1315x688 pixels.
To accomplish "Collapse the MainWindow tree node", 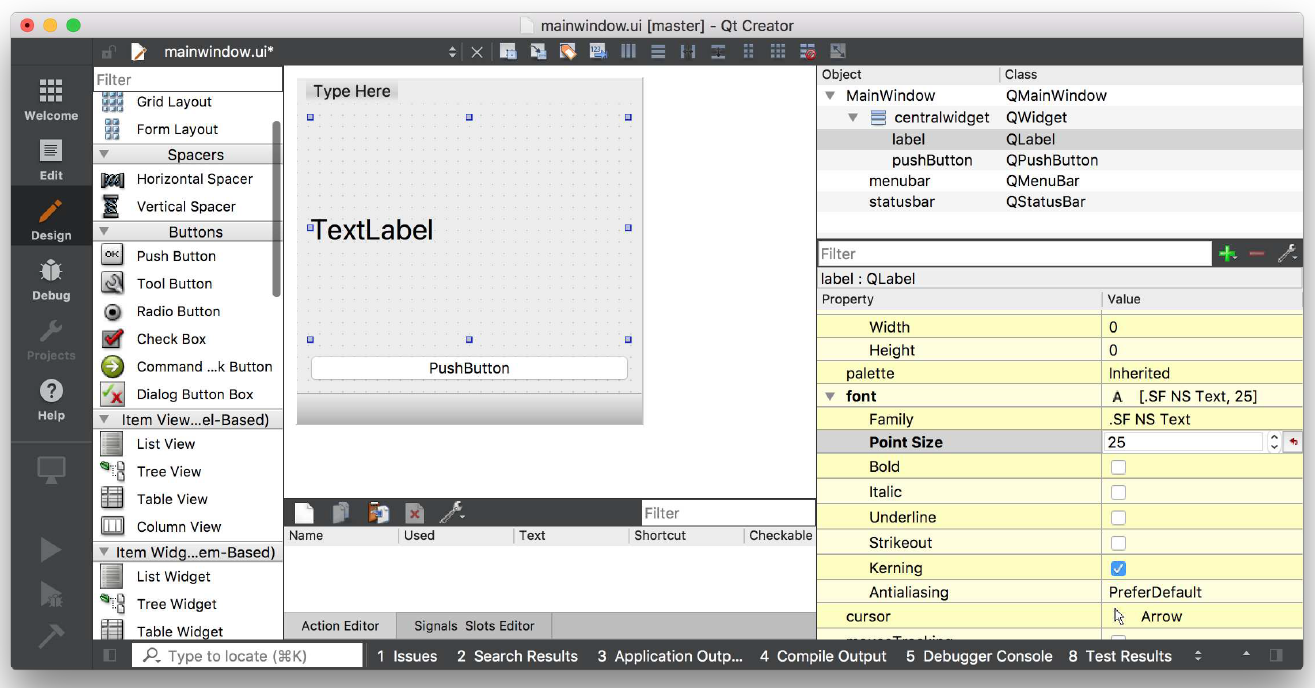I will [x=830, y=96].
